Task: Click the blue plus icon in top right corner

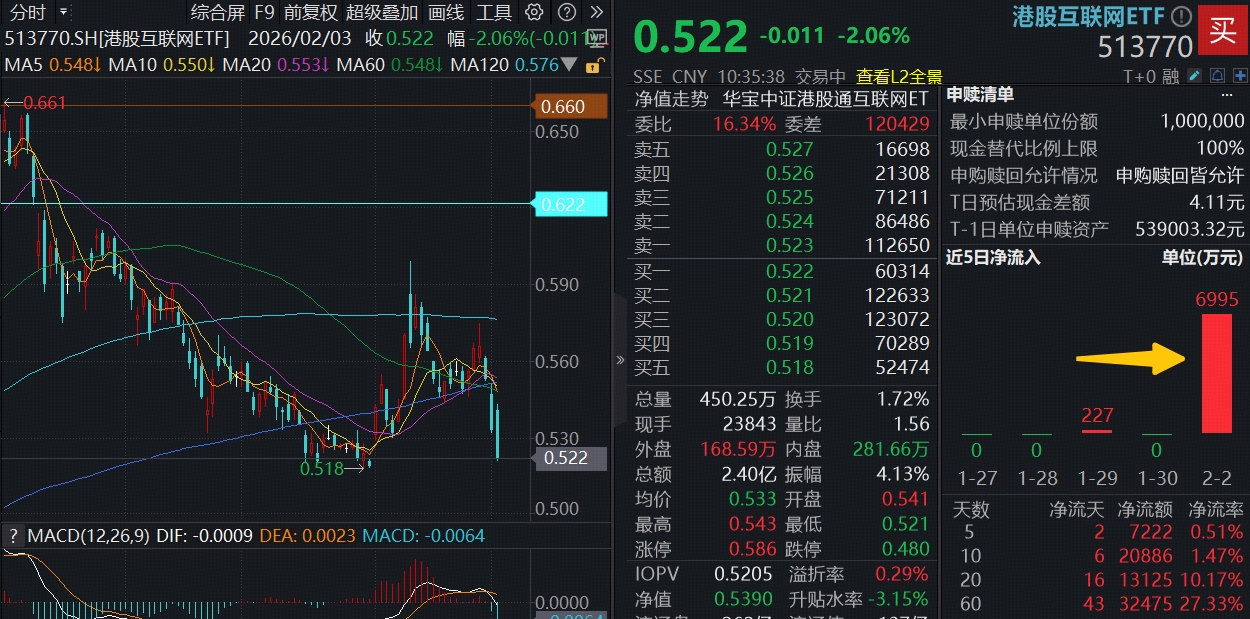Action: click(x=1241, y=74)
